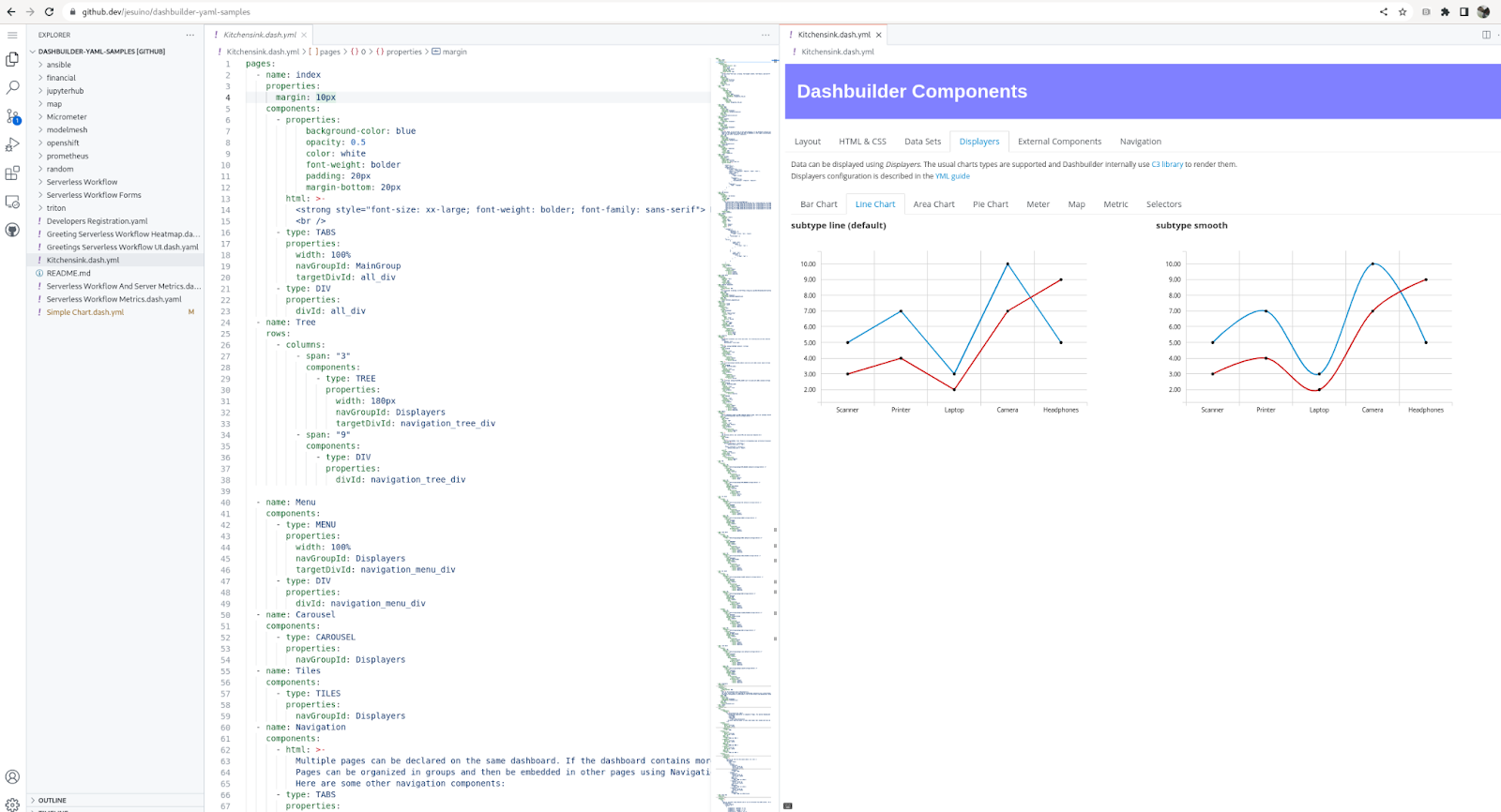Viewport: 1501px width, 812px height.
Task: Switch to the Navigation tab
Action: coord(1140,142)
